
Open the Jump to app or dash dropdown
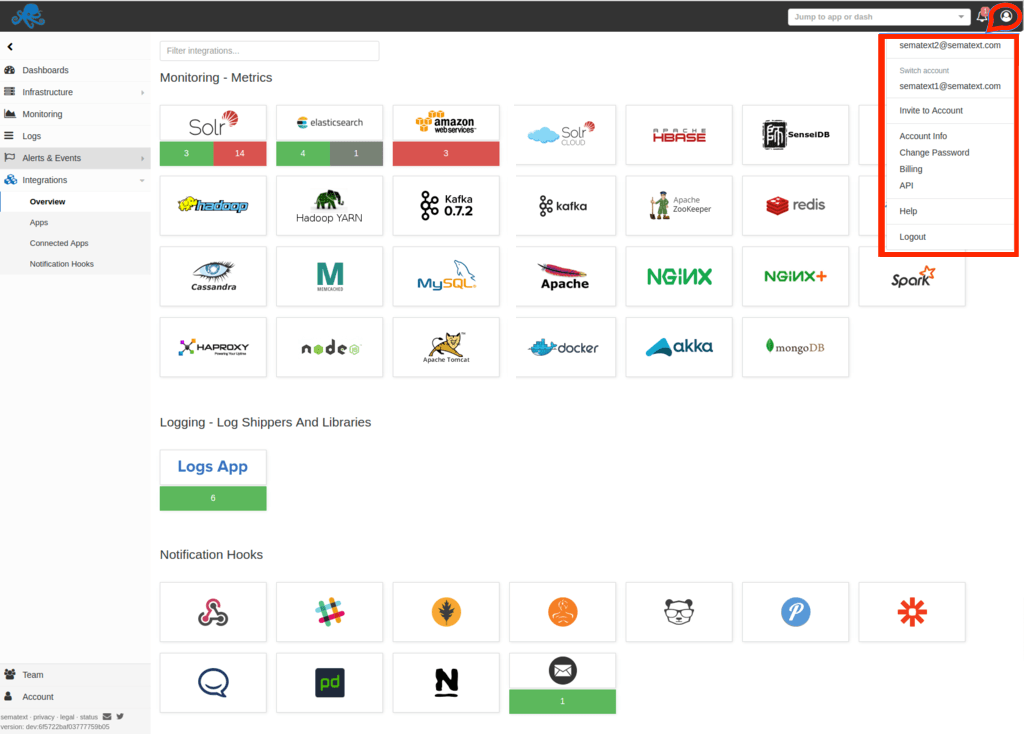tap(878, 17)
